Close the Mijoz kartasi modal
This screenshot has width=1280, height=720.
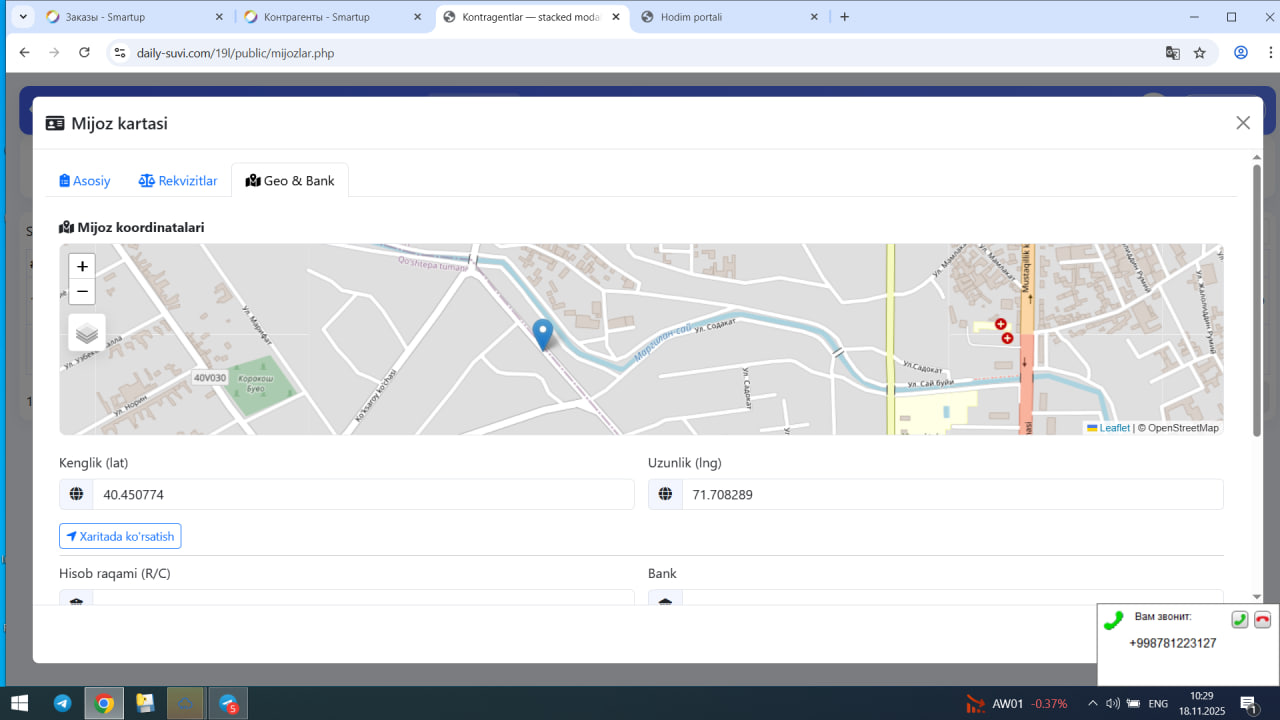click(x=1243, y=123)
